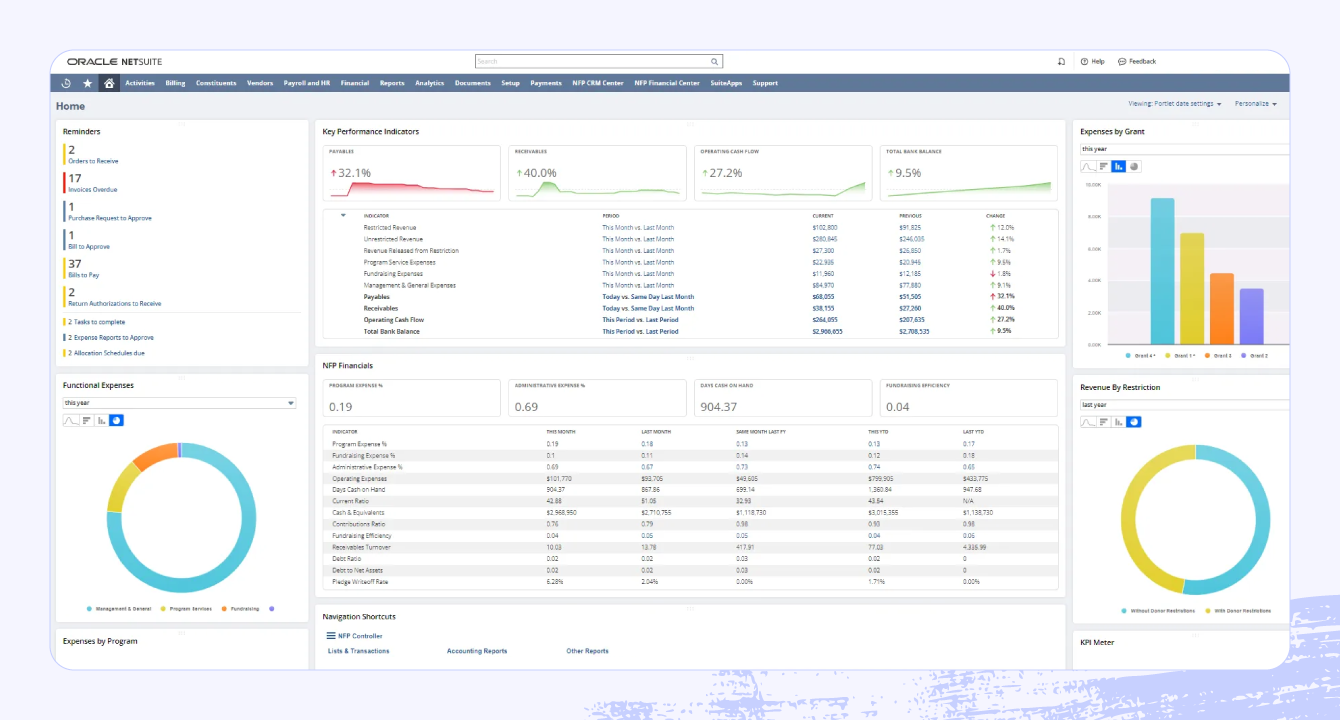This screenshot has width=1340, height=720.
Task: Open the Personalize dropdown
Action: (x=1256, y=103)
